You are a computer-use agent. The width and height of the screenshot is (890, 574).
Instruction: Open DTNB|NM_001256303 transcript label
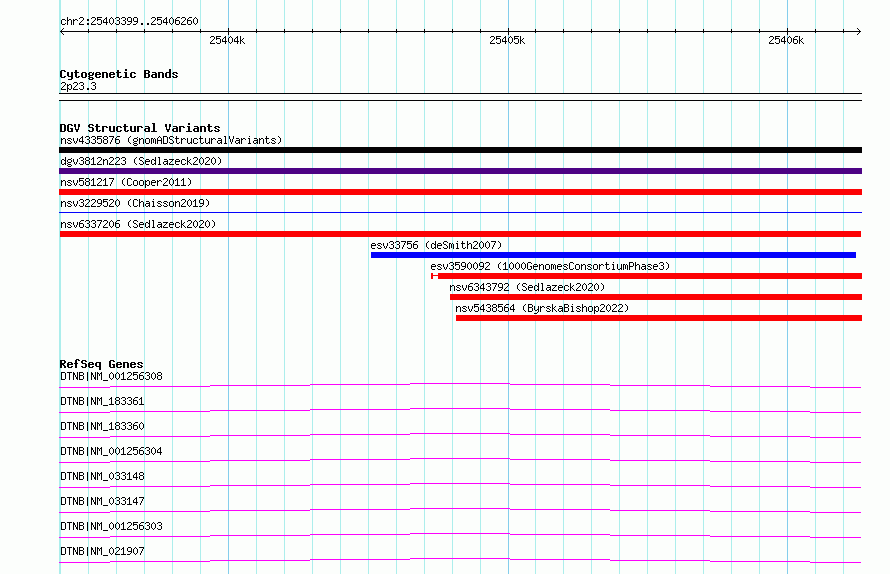(111, 526)
